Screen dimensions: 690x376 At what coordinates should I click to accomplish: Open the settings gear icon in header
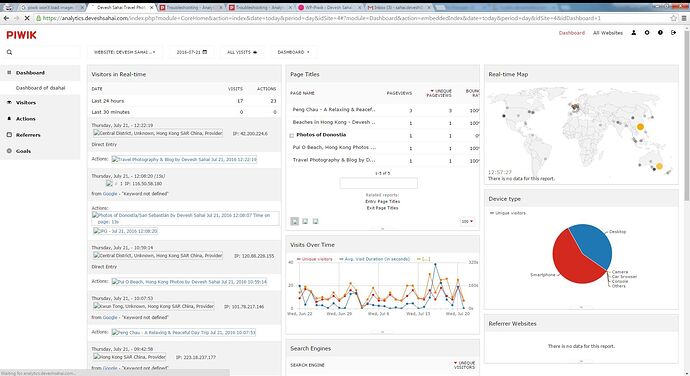(647, 33)
